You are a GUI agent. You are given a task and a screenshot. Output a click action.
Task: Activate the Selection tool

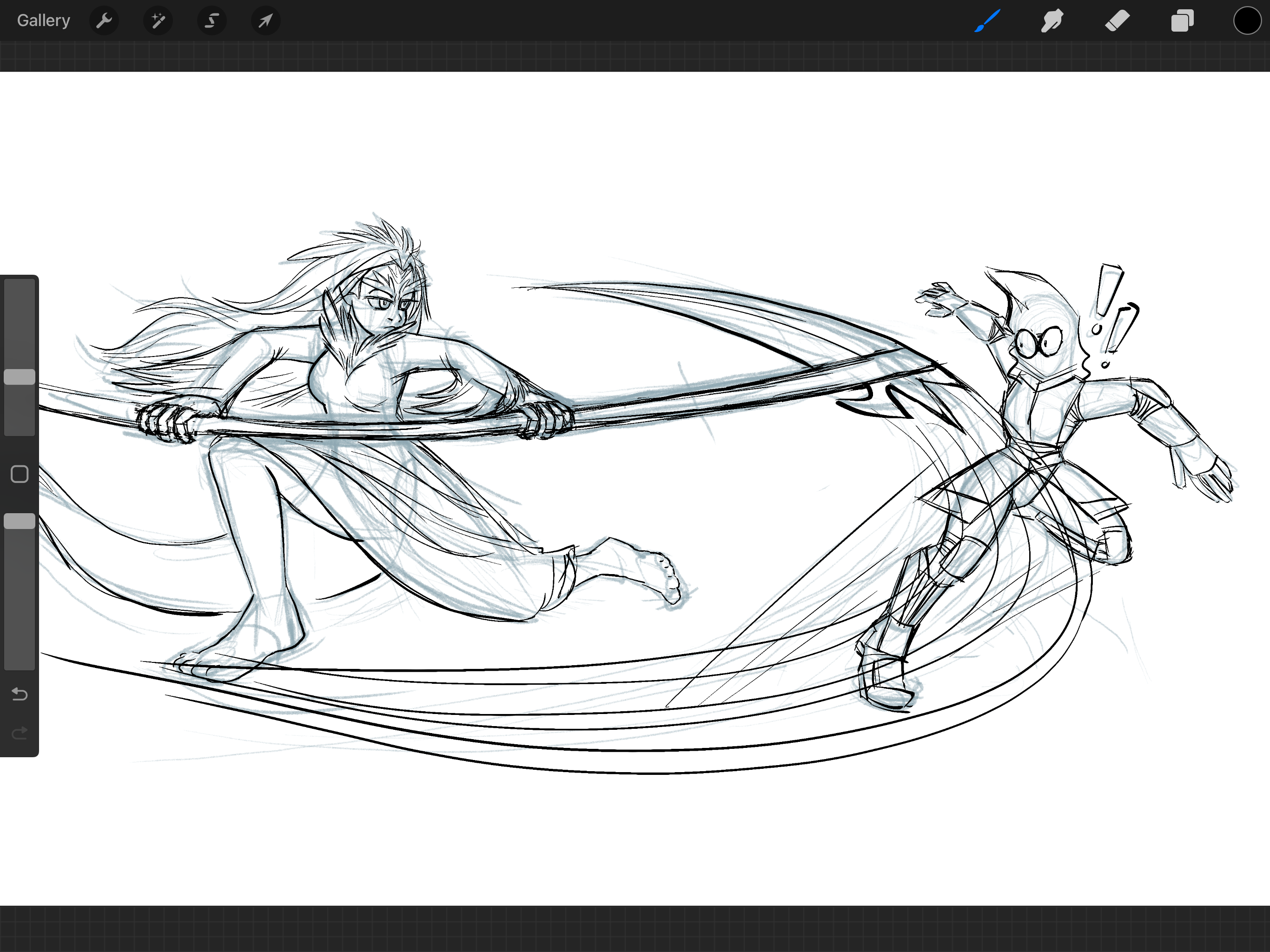coord(212,21)
